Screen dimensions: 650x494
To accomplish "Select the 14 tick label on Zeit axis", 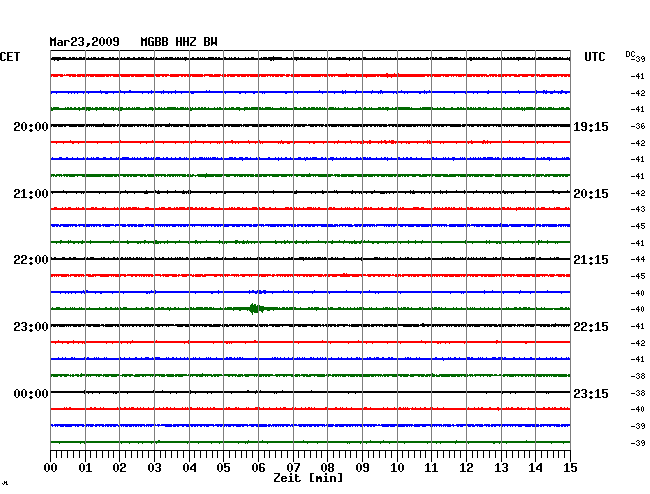I will click(535, 467).
